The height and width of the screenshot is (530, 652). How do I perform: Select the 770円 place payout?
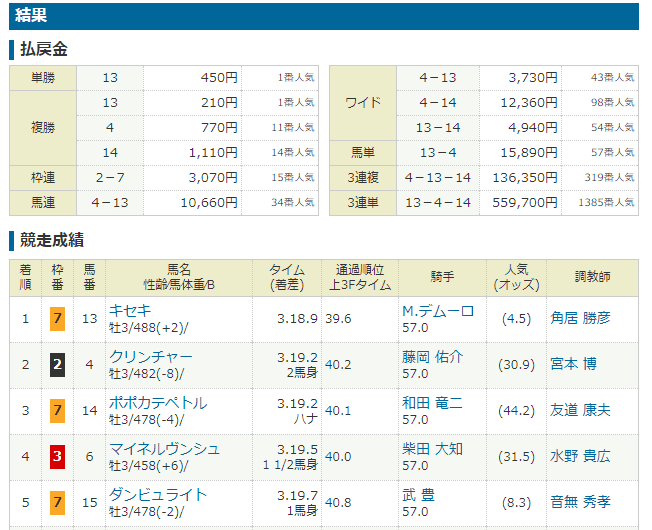pos(219,128)
